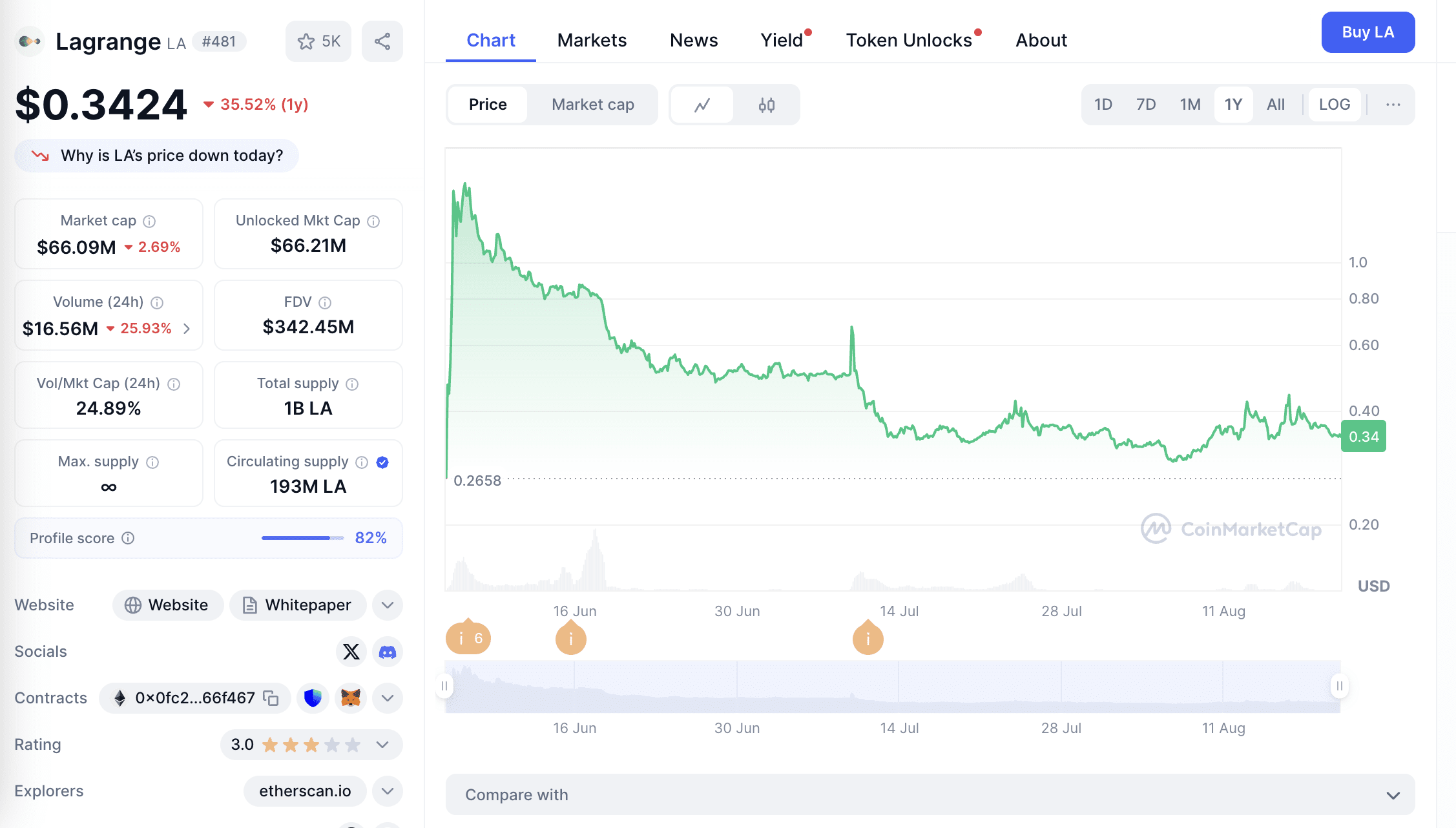Image resolution: width=1456 pixels, height=828 pixels.
Task: Add Lagrange to watchlist with star button
Action: (318, 41)
